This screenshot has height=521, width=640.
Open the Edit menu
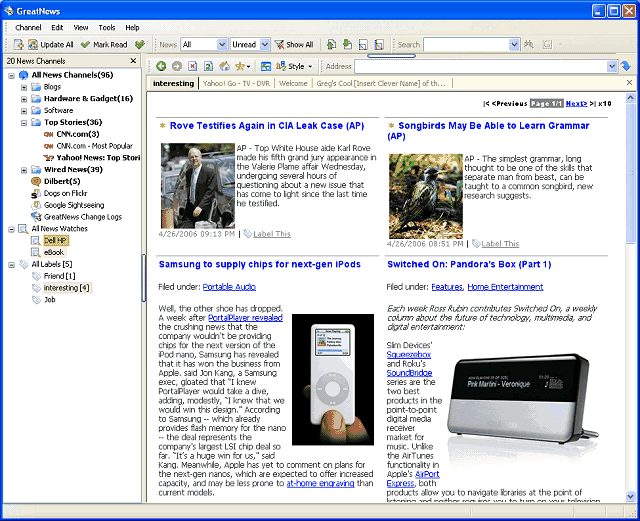(57, 27)
